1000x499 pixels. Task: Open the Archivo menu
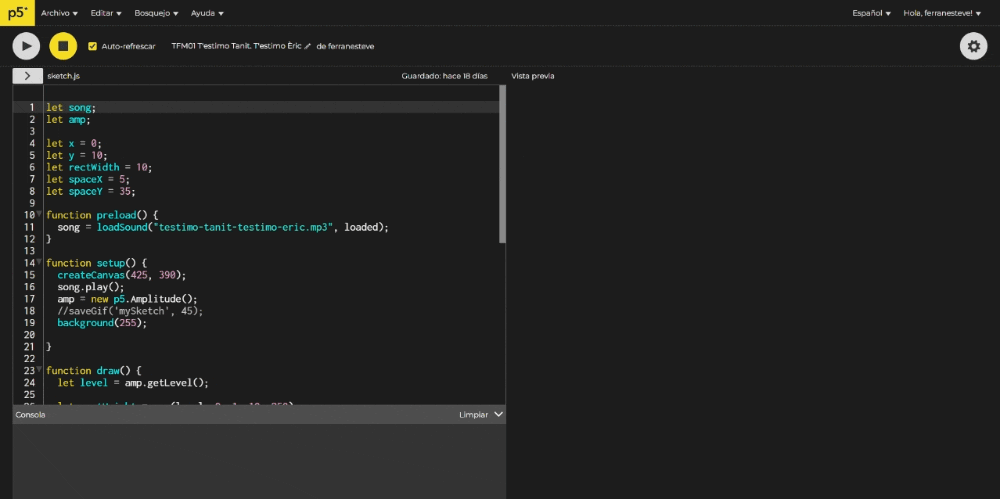point(59,13)
